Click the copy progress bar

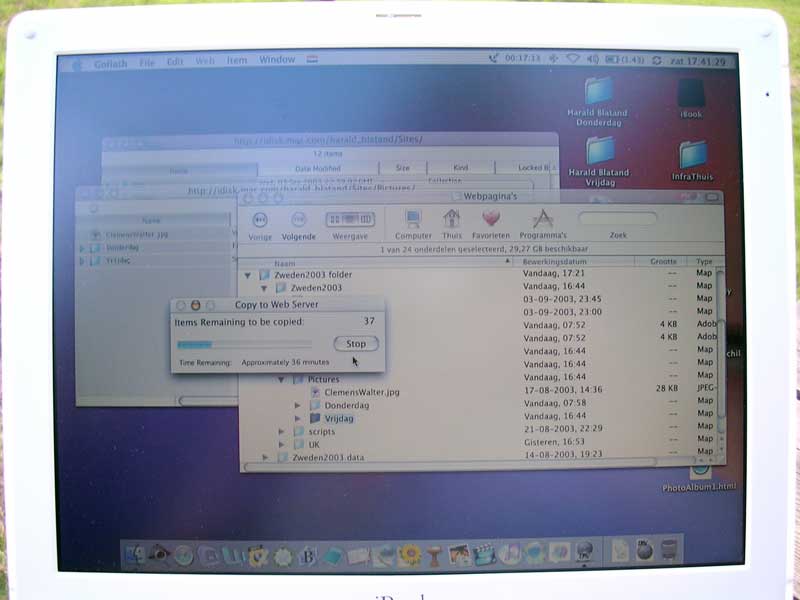click(x=250, y=344)
